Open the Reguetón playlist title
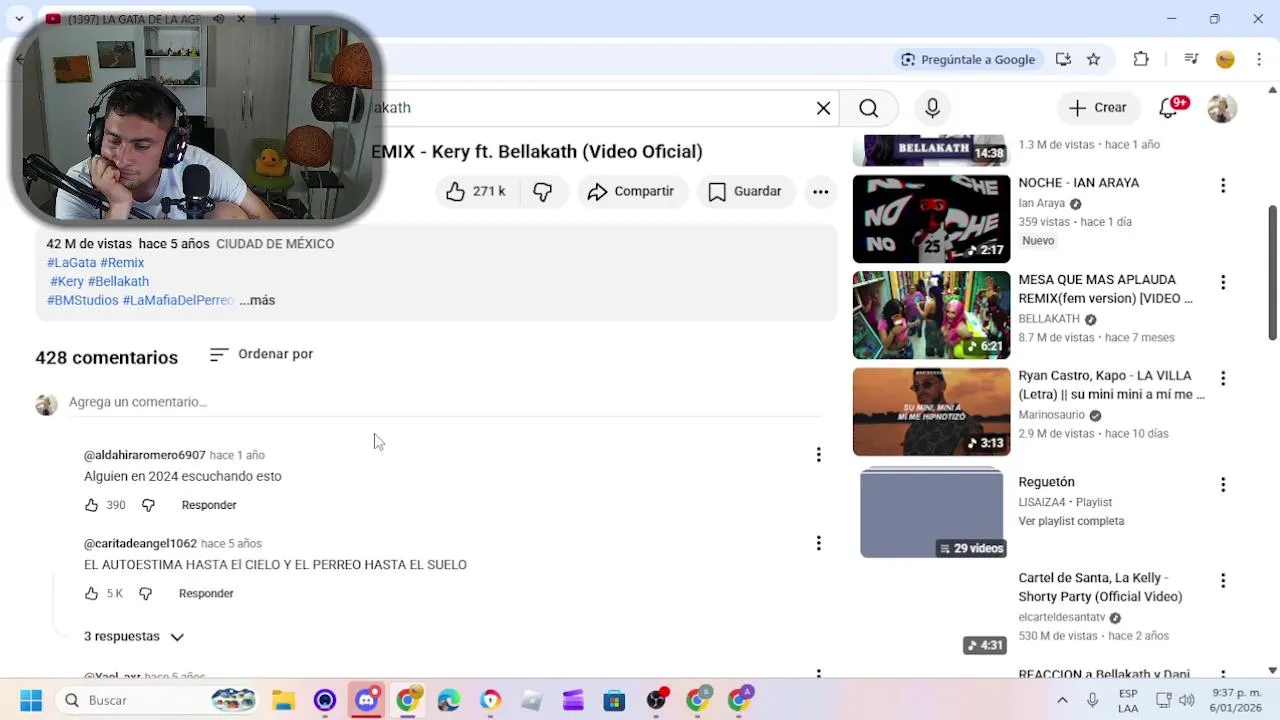1280x720 pixels. tap(1046, 482)
